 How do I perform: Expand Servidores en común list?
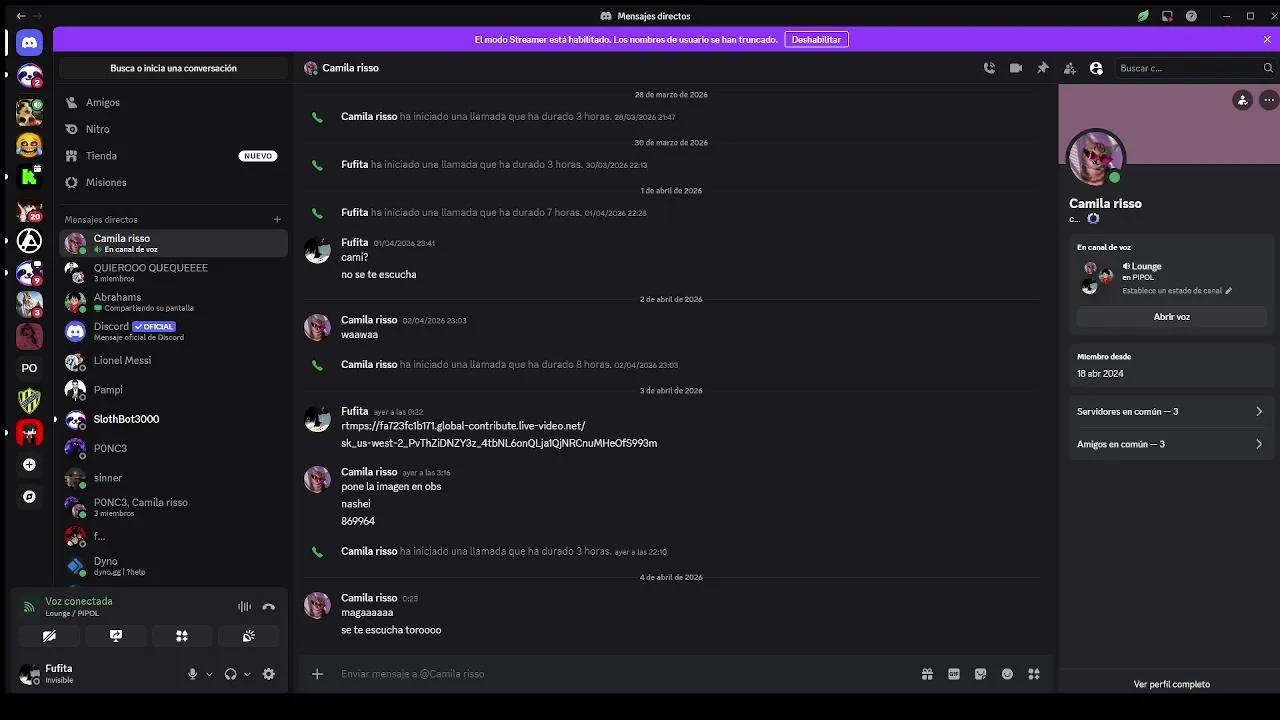(x=1169, y=411)
